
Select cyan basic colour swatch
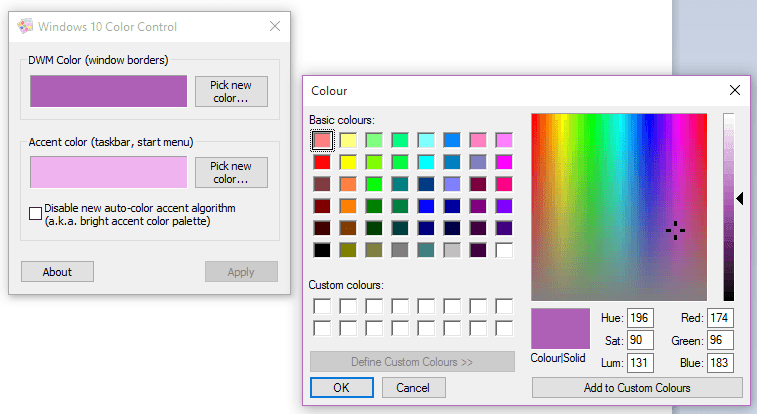[426, 162]
